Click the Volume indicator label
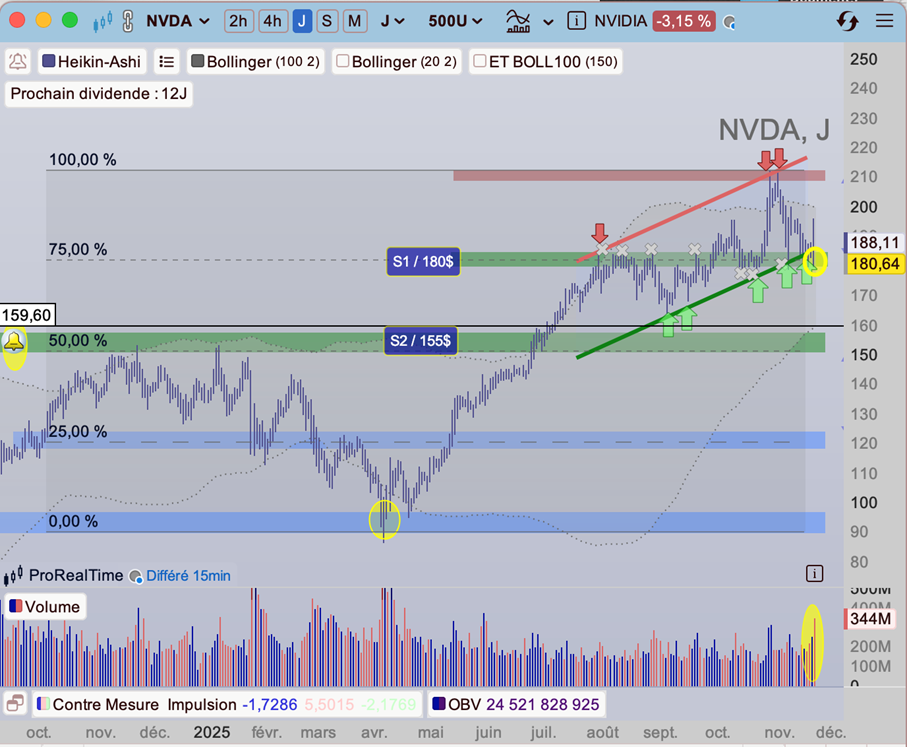The height and width of the screenshot is (747, 907). [x=52, y=606]
